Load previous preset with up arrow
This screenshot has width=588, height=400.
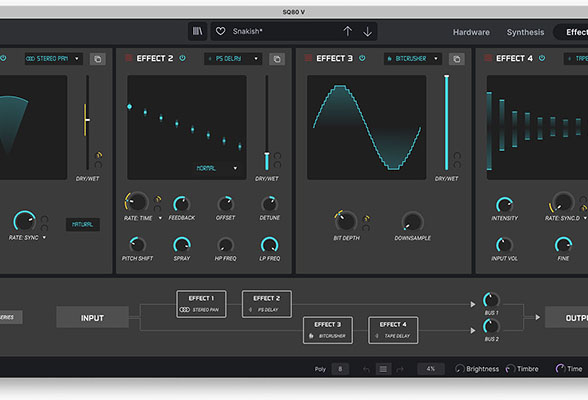348,31
